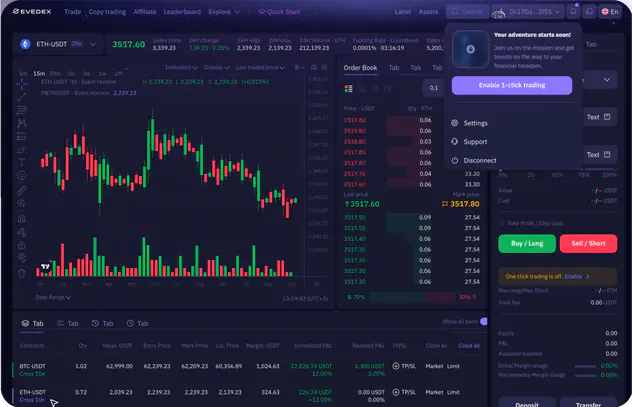Click the Buy / Long button
Viewport: 632px width, 407px height.
coord(527,243)
